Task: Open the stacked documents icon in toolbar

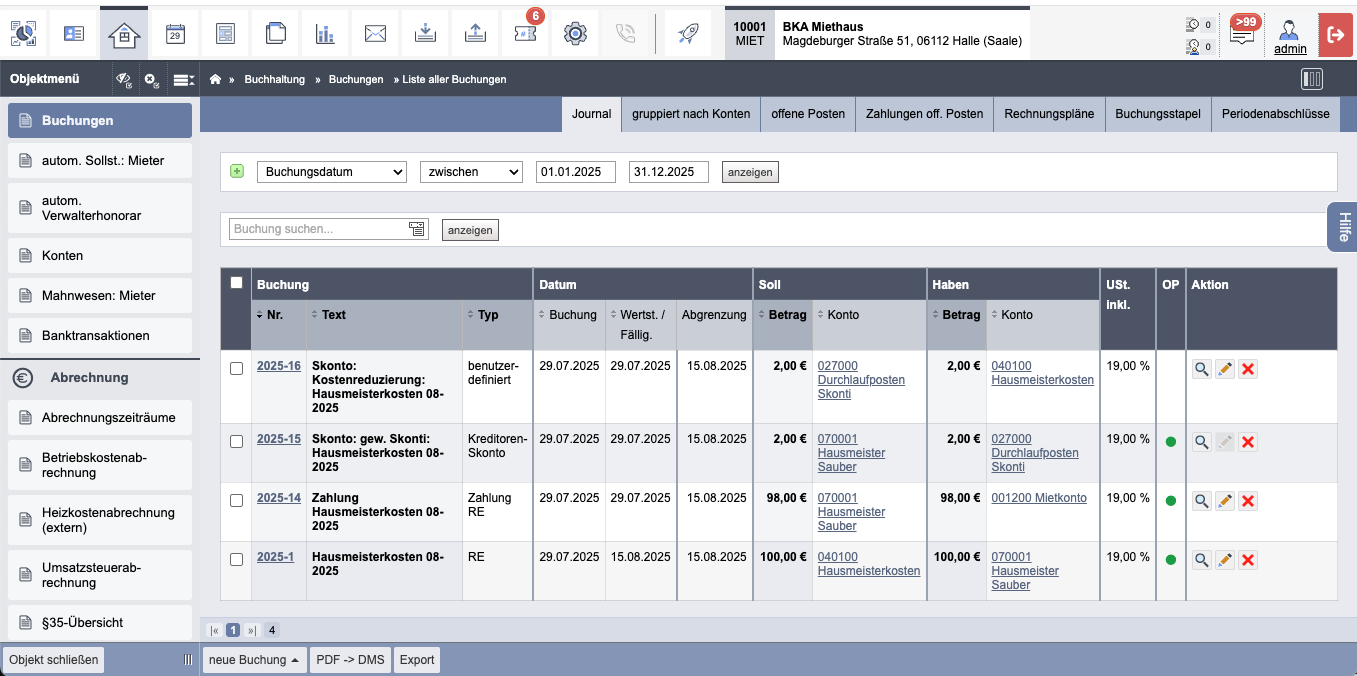Action: 275,34
